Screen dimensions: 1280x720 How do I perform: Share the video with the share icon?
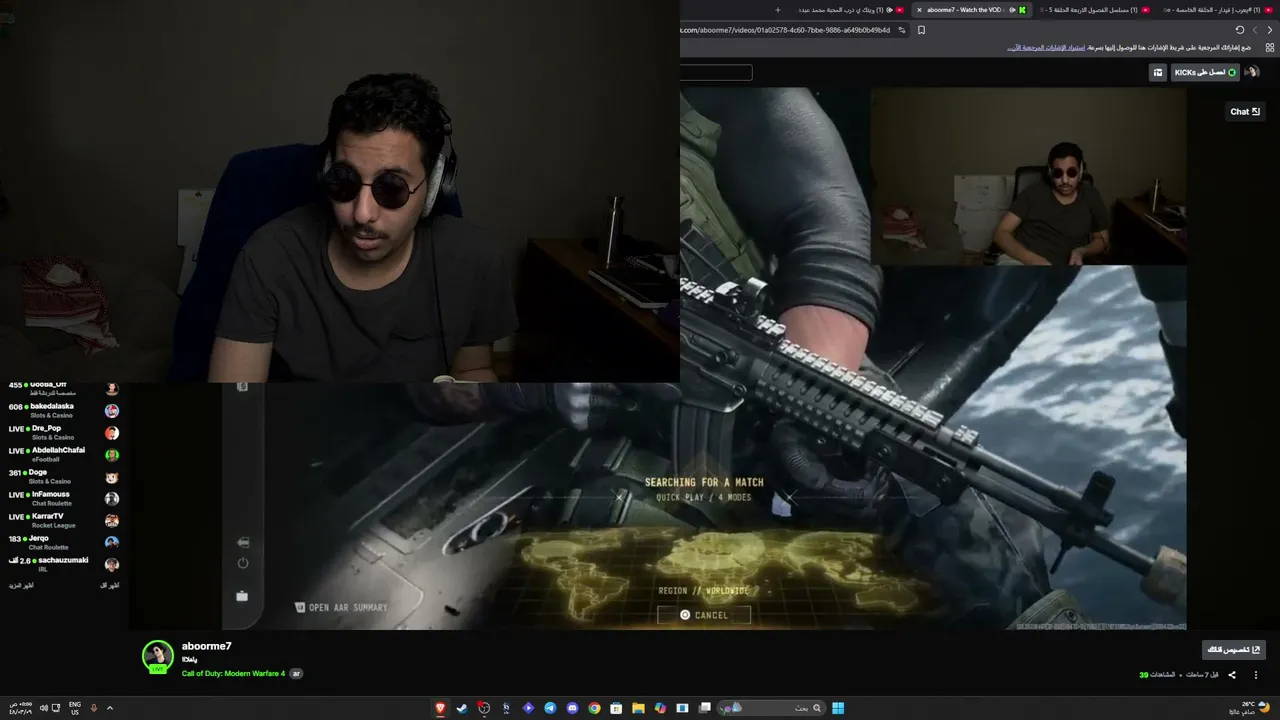coord(1232,675)
